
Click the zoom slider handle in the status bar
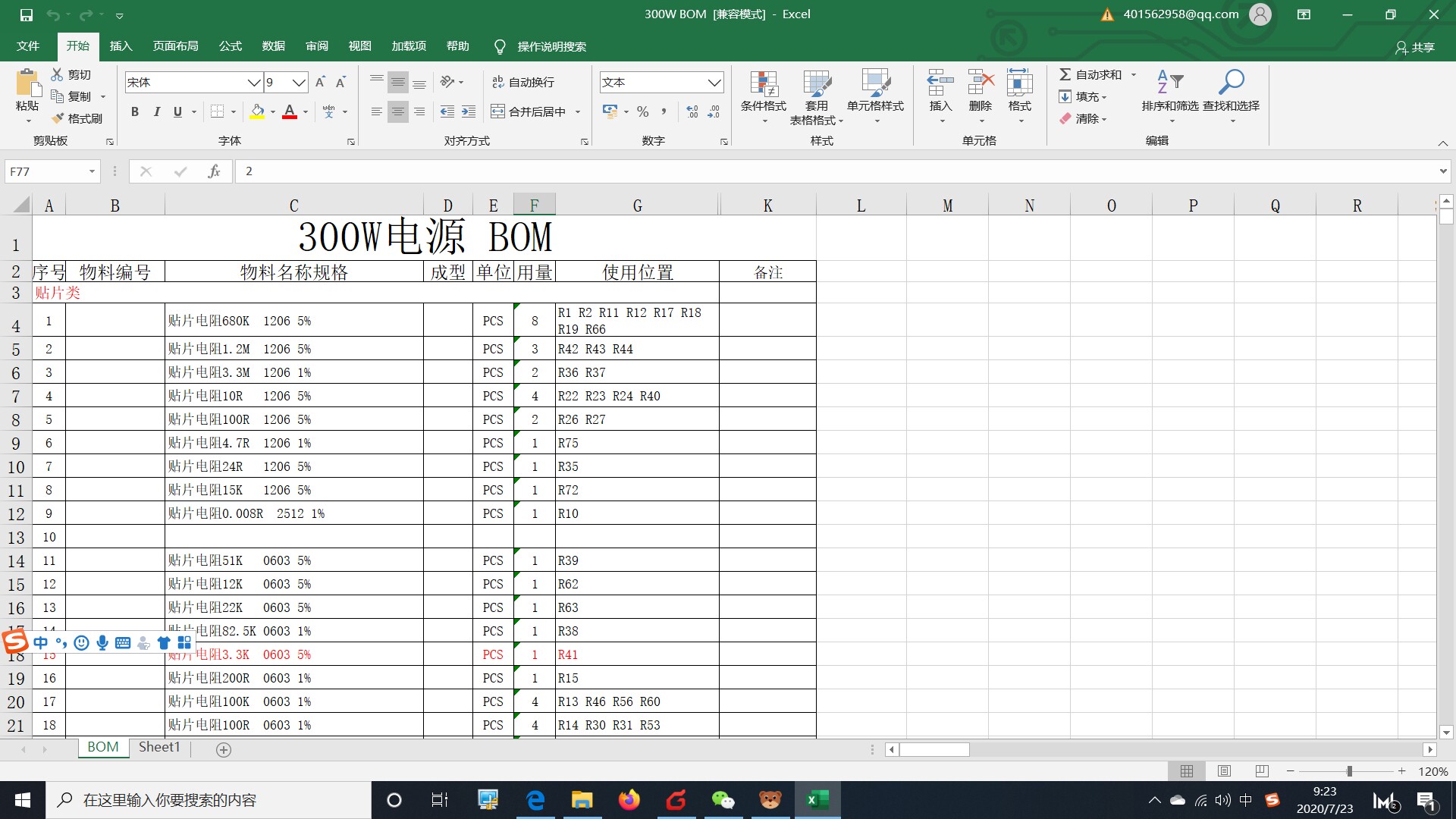tap(1349, 771)
